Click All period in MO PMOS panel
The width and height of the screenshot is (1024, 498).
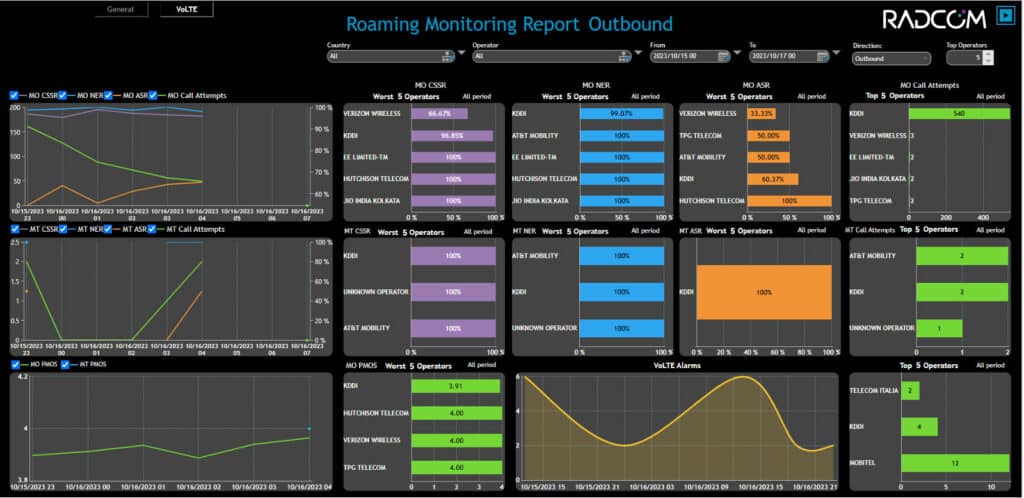coord(482,365)
